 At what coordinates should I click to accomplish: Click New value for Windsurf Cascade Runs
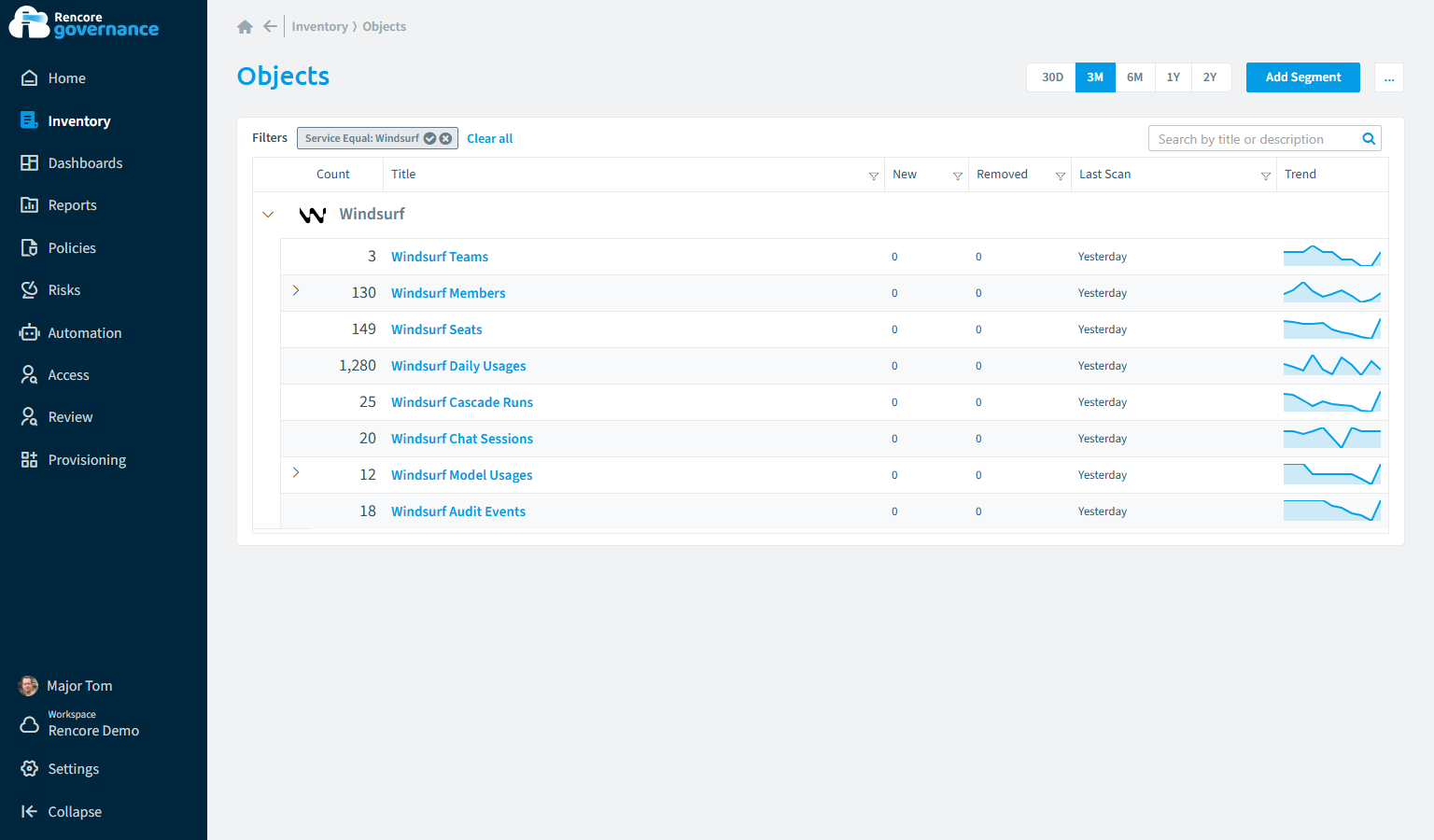(x=894, y=402)
